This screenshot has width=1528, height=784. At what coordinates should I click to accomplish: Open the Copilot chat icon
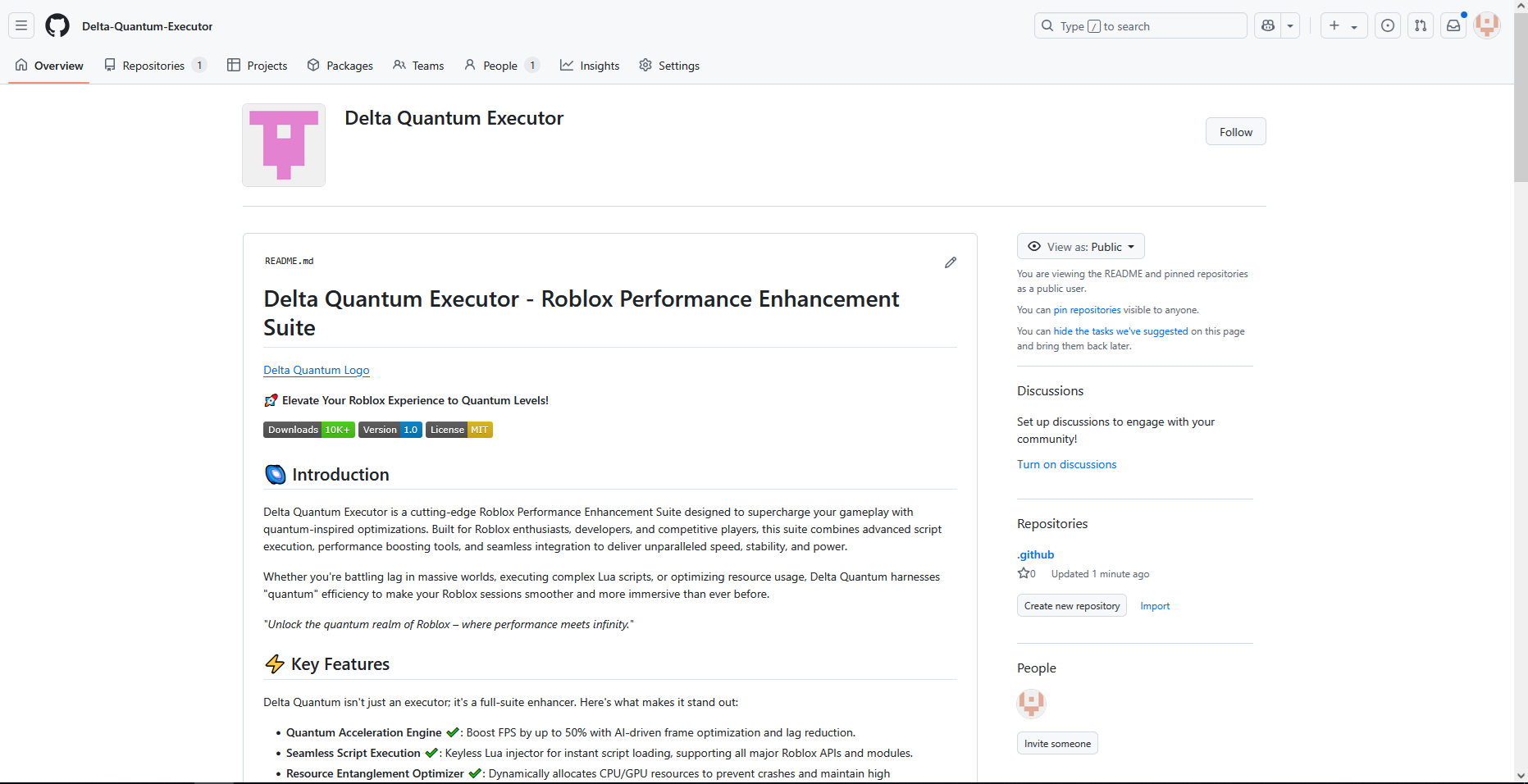coord(1268,25)
